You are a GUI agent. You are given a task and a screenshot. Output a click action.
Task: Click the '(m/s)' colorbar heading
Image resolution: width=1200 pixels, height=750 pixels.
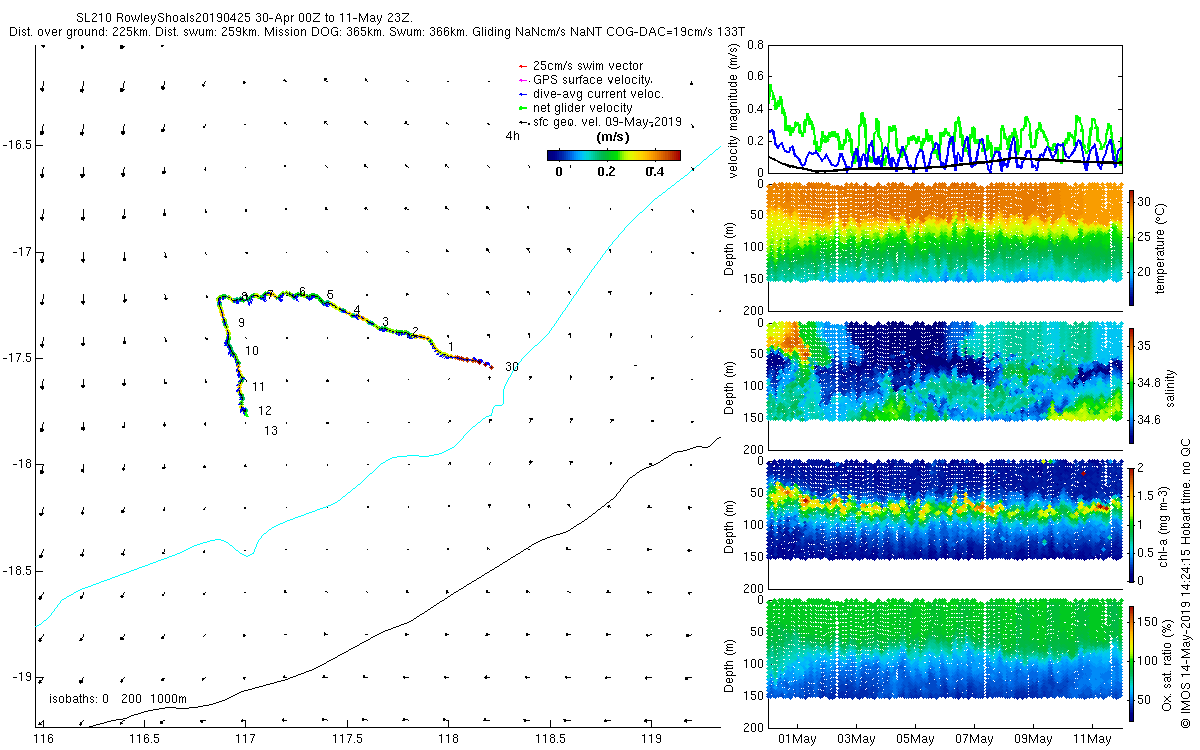coord(612,136)
